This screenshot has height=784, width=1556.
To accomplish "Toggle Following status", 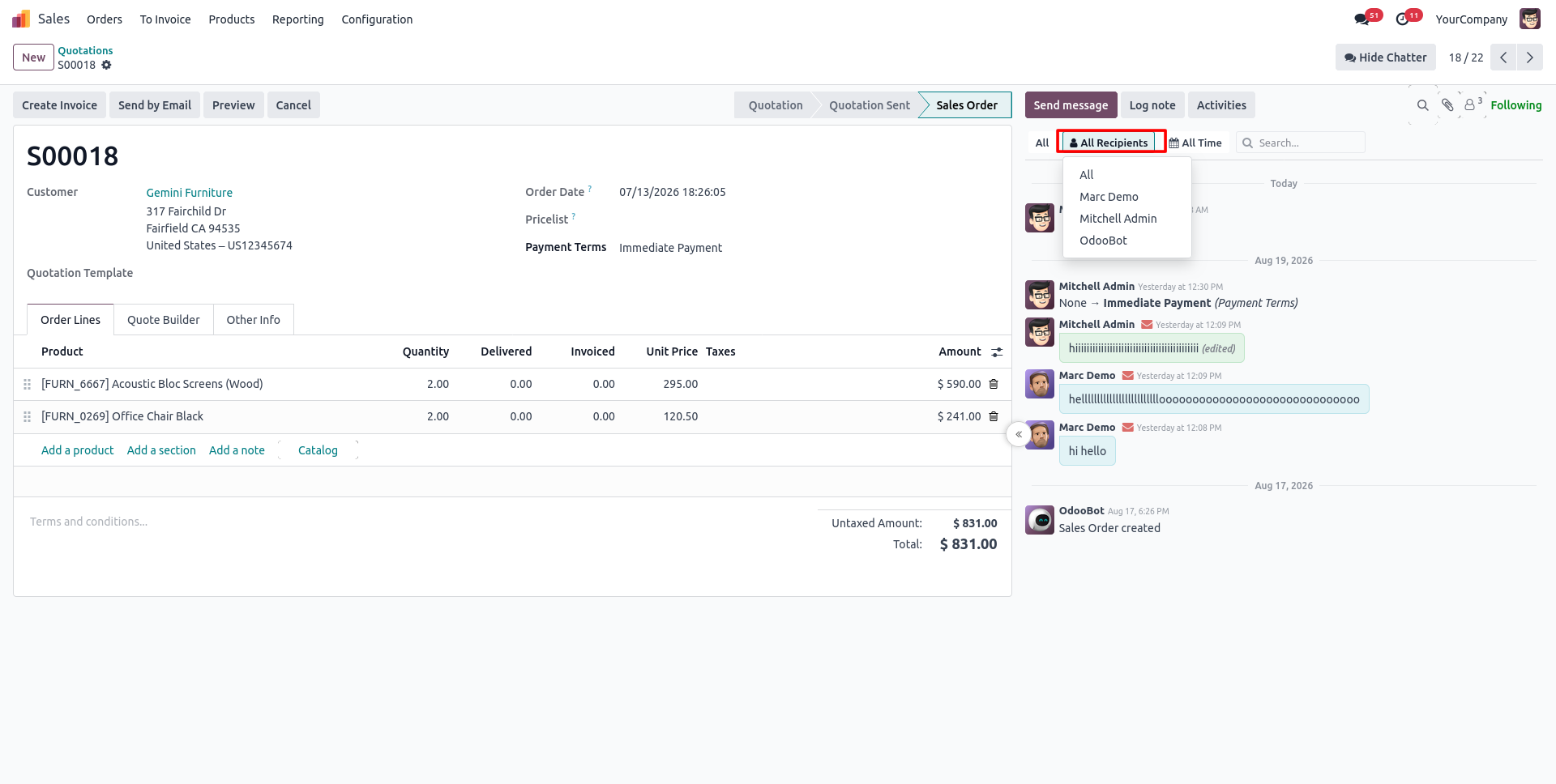I will click(1515, 105).
